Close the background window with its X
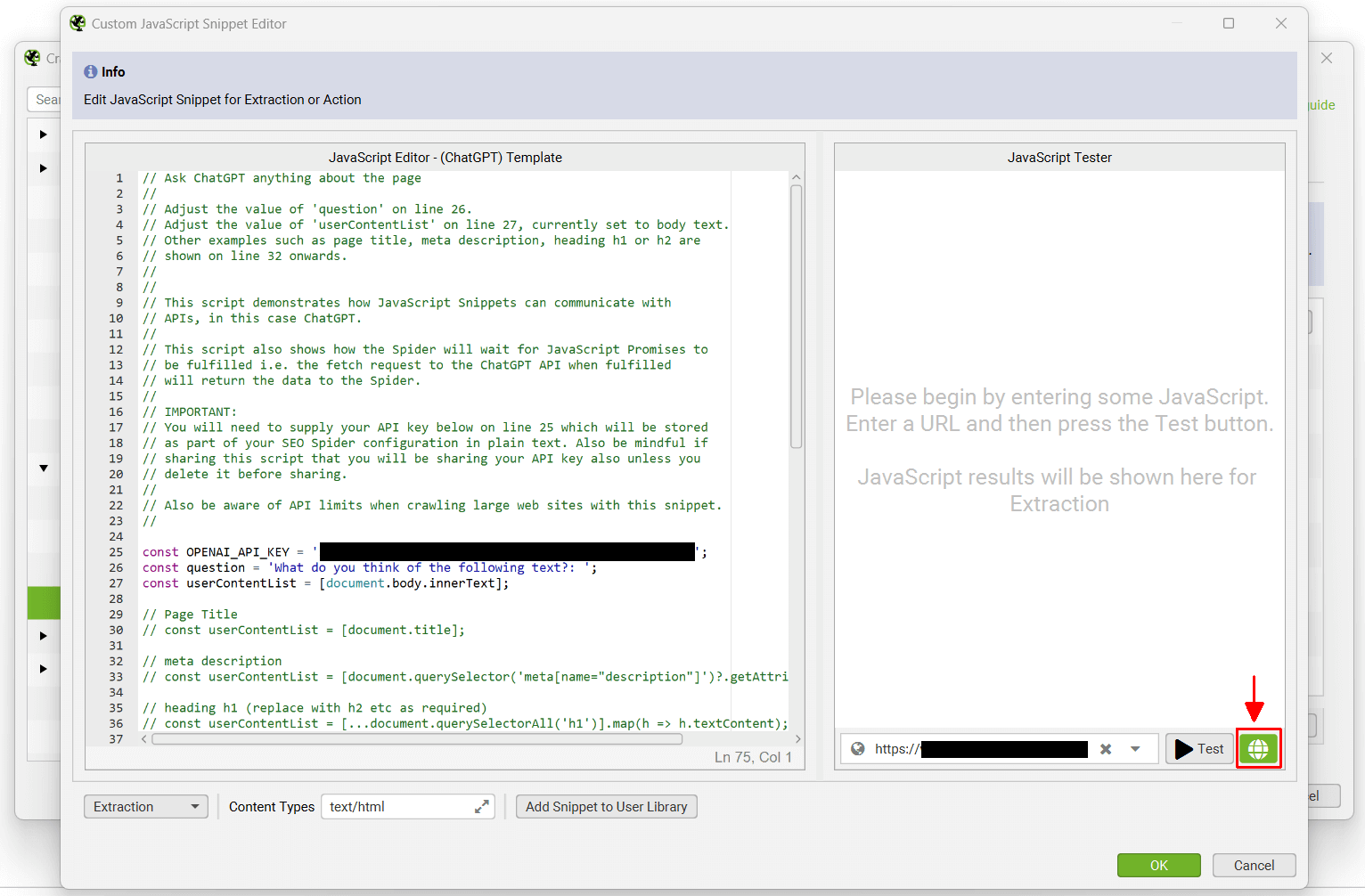This screenshot has height=896, width=1365. 1327,58
